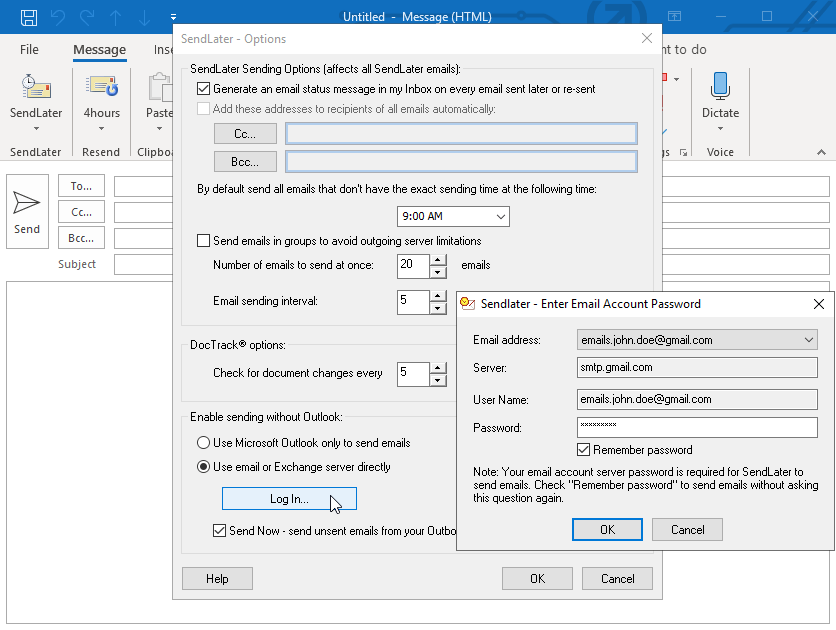Decrease document changes check interval
Image resolution: width=836 pixels, height=630 pixels.
(438, 380)
